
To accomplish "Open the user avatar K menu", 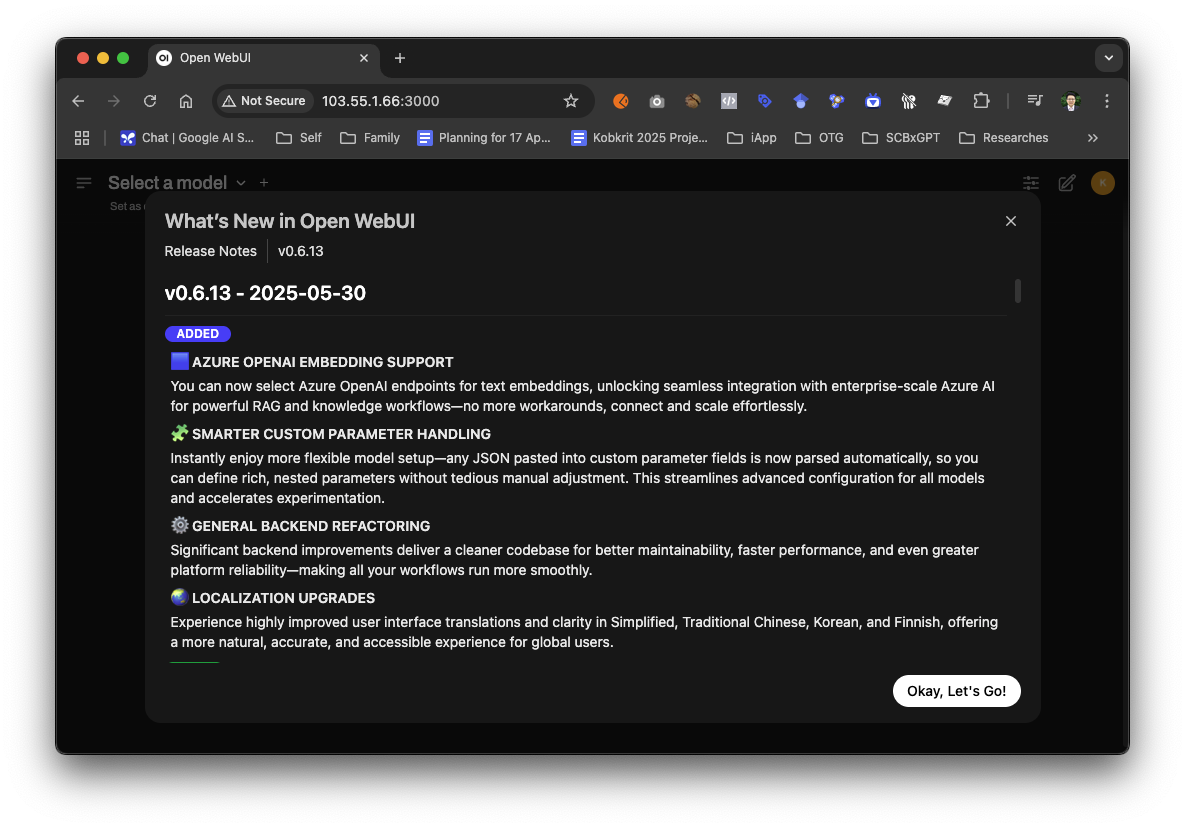I will [x=1102, y=183].
